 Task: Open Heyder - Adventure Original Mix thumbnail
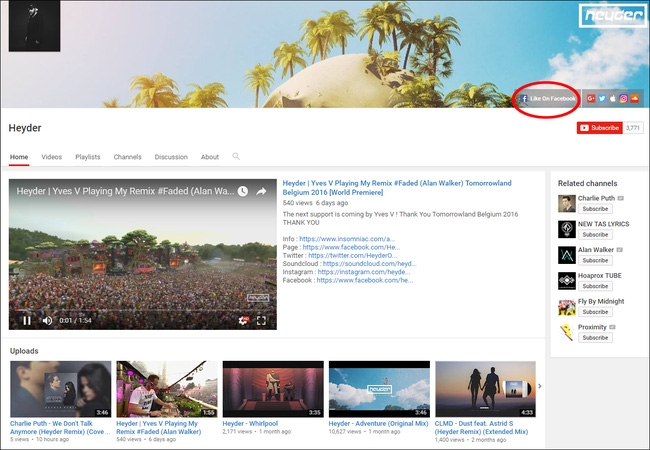[379, 389]
